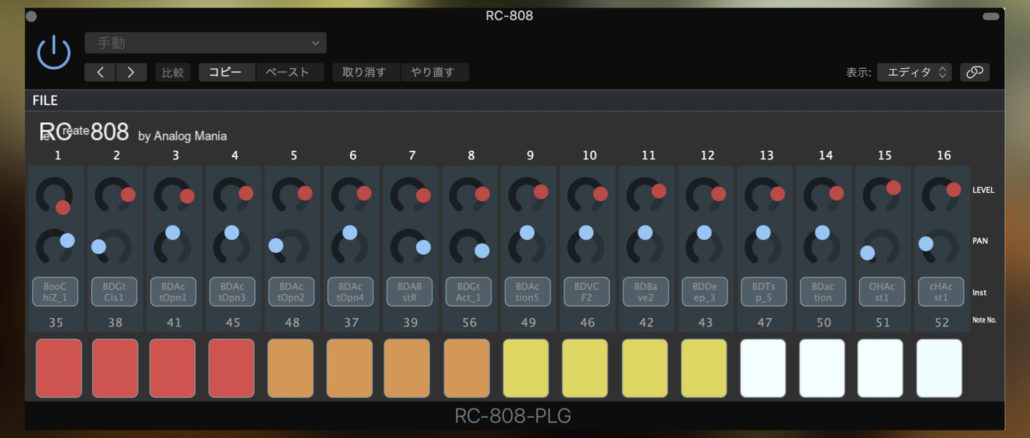Image resolution: width=1030 pixels, height=438 pixels.
Task: Open OHAcst1 instrument selector
Action: click(882, 292)
